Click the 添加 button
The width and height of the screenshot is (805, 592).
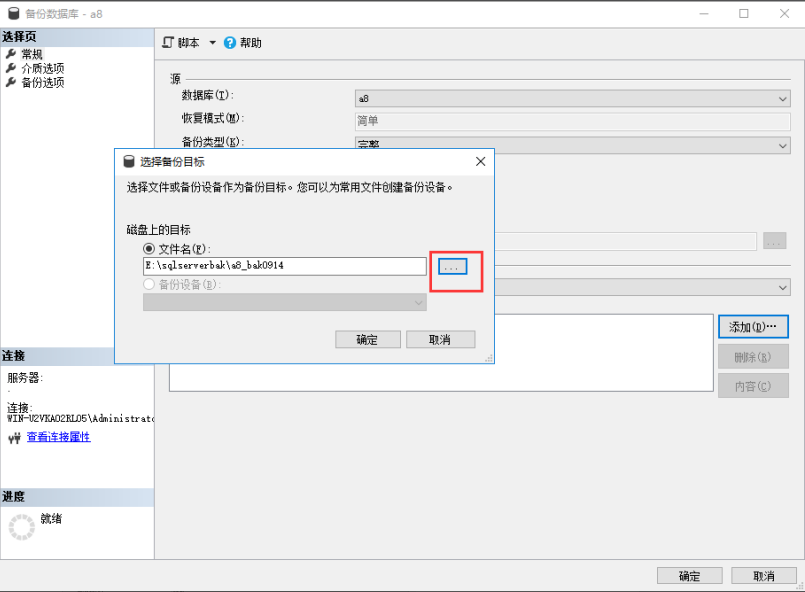tap(753, 327)
